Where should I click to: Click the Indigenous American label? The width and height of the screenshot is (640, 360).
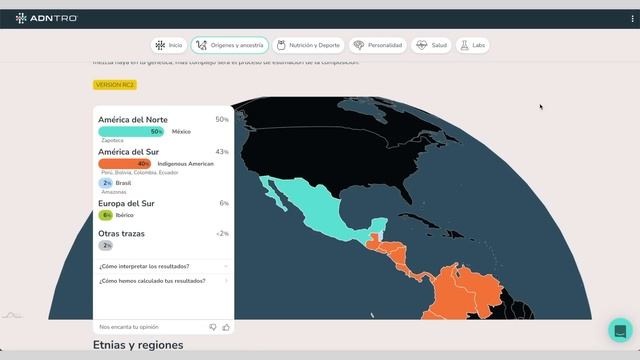click(x=186, y=164)
